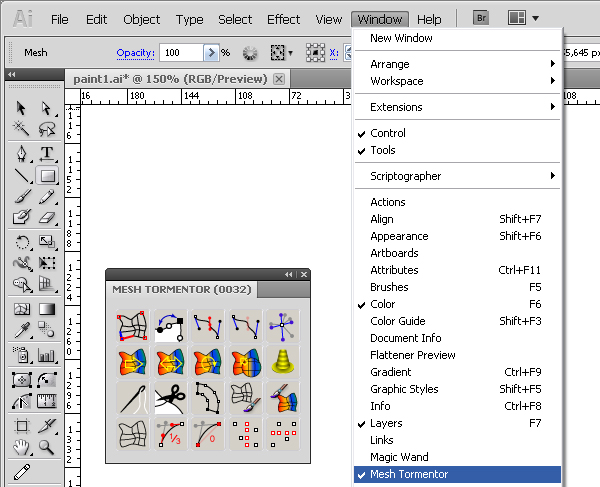Open the Object menu
This screenshot has width=600, height=487.
141,19
